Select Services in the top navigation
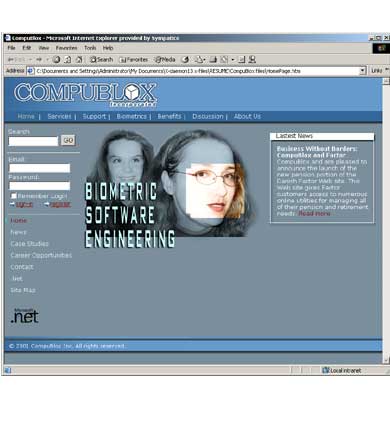 tap(59, 116)
